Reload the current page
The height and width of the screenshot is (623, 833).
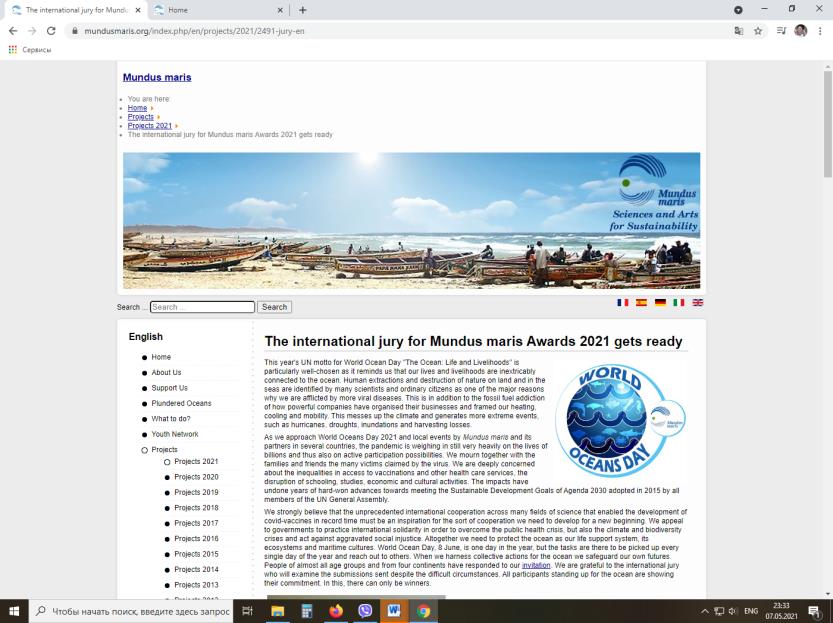point(51,31)
